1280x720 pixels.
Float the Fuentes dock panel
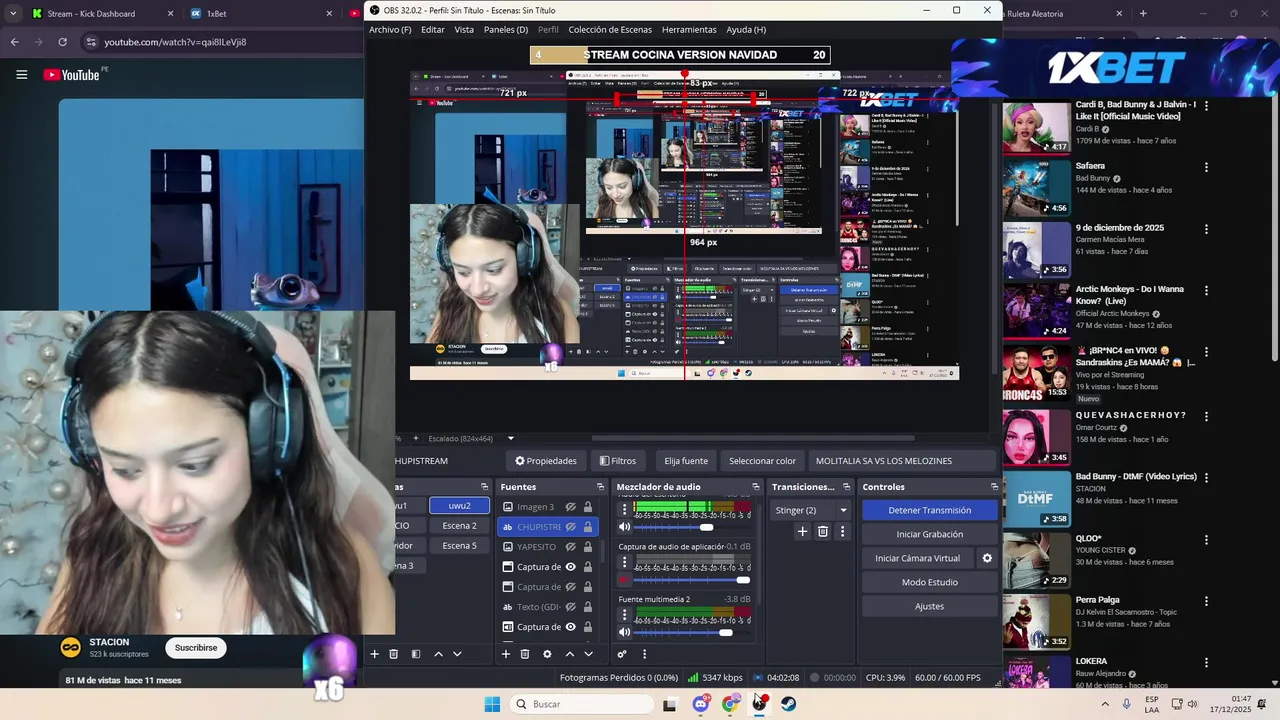[x=600, y=487]
